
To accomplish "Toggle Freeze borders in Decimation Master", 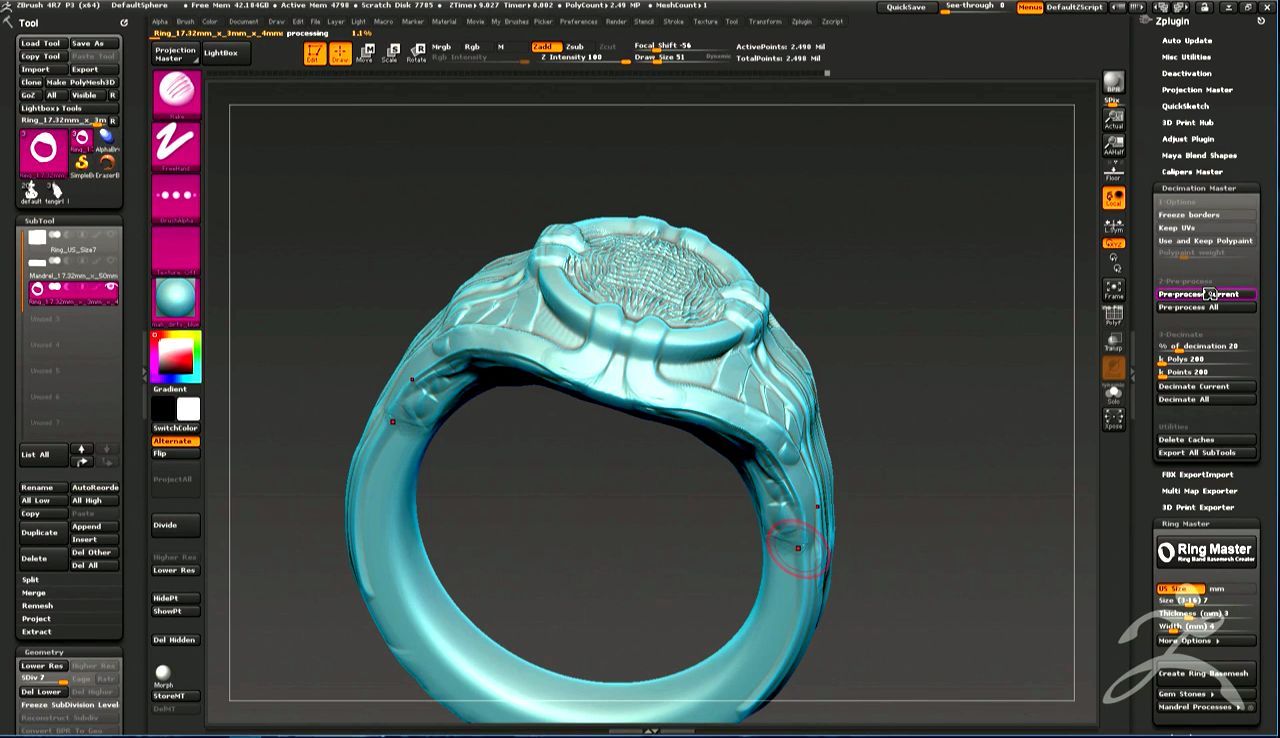I will (x=1203, y=214).
